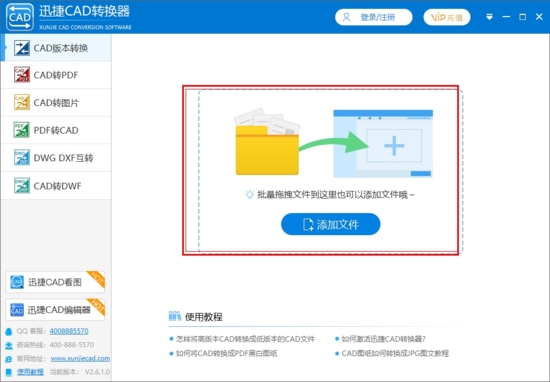550x382 pixels.
Task: Minimize the converter window
Action: coord(506,17)
